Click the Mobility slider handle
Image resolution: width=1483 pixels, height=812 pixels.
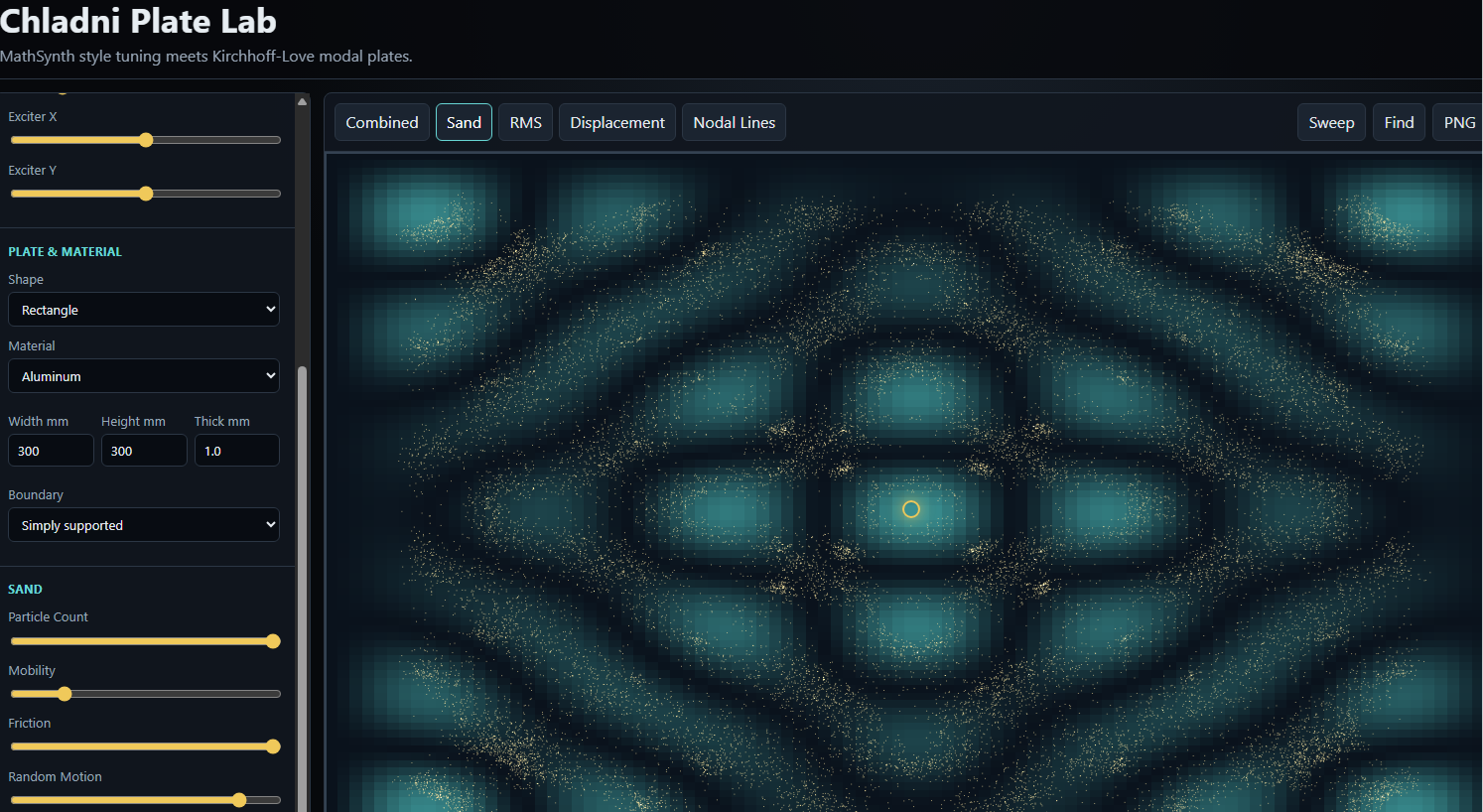[65, 694]
